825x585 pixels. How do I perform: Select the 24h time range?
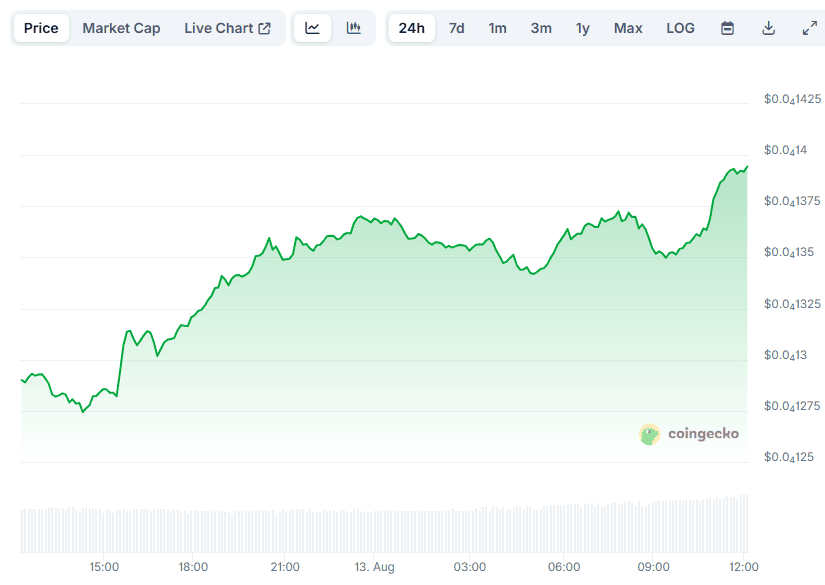(411, 28)
